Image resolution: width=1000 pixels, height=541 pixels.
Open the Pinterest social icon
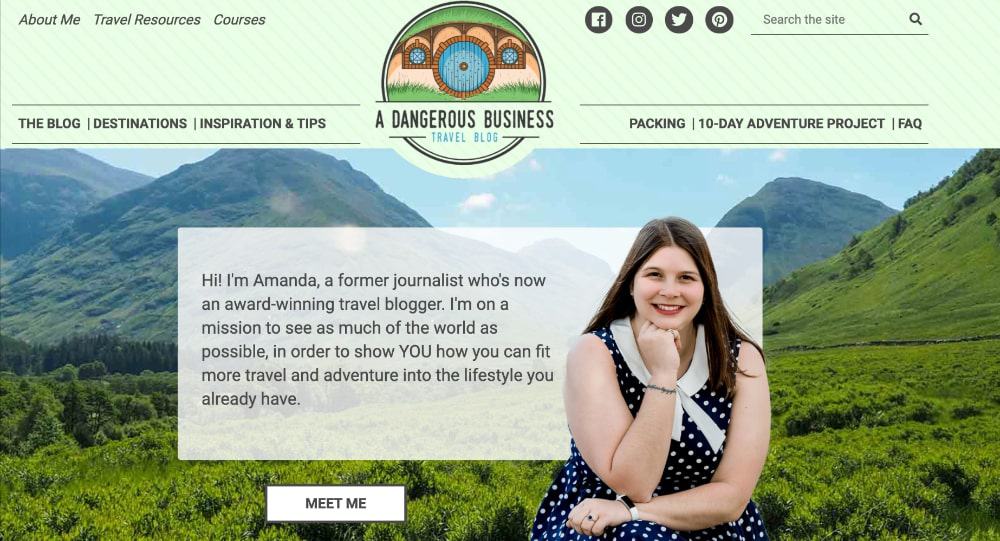(719, 20)
